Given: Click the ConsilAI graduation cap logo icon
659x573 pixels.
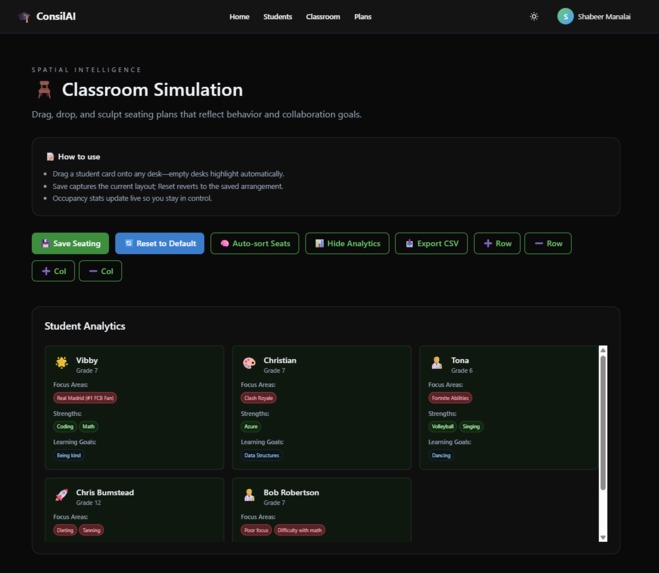Looking at the screenshot, I should click(24, 17).
